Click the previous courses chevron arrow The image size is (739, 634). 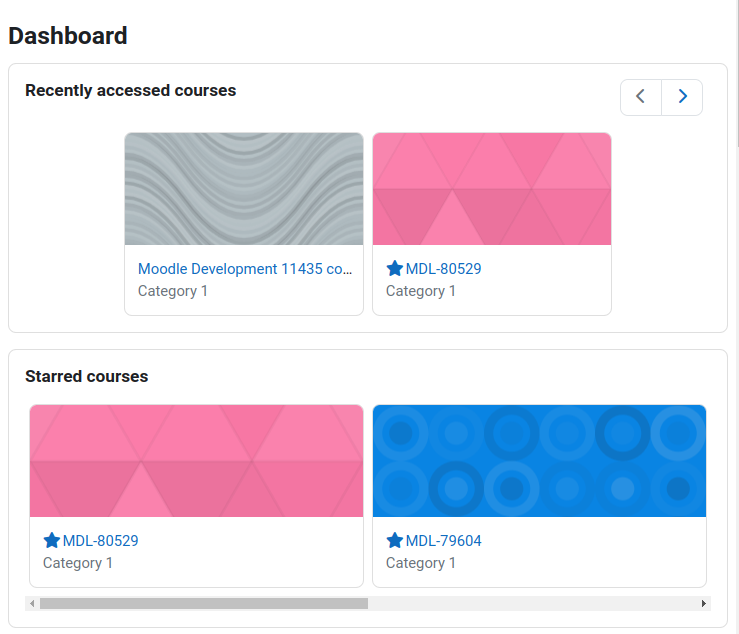click(641, 97)
